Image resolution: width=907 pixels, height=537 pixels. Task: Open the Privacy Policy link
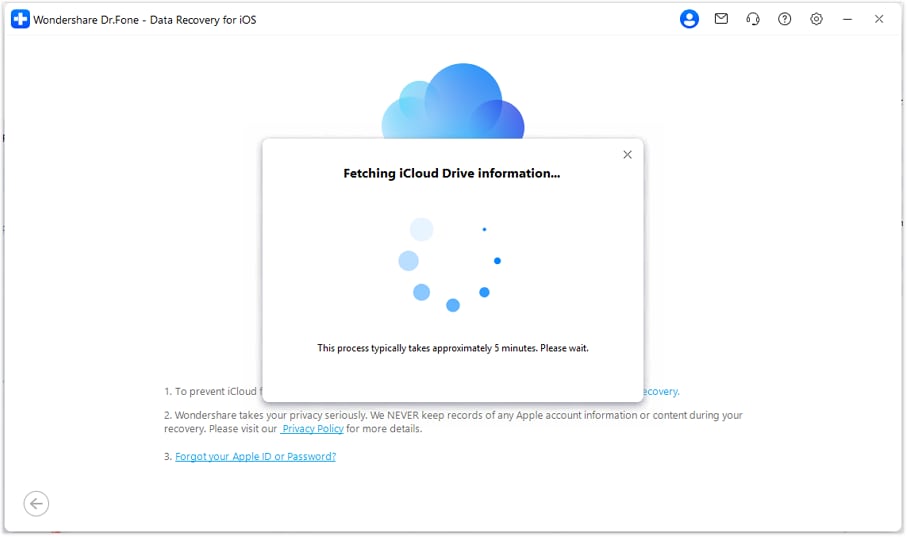click(312, 429)
